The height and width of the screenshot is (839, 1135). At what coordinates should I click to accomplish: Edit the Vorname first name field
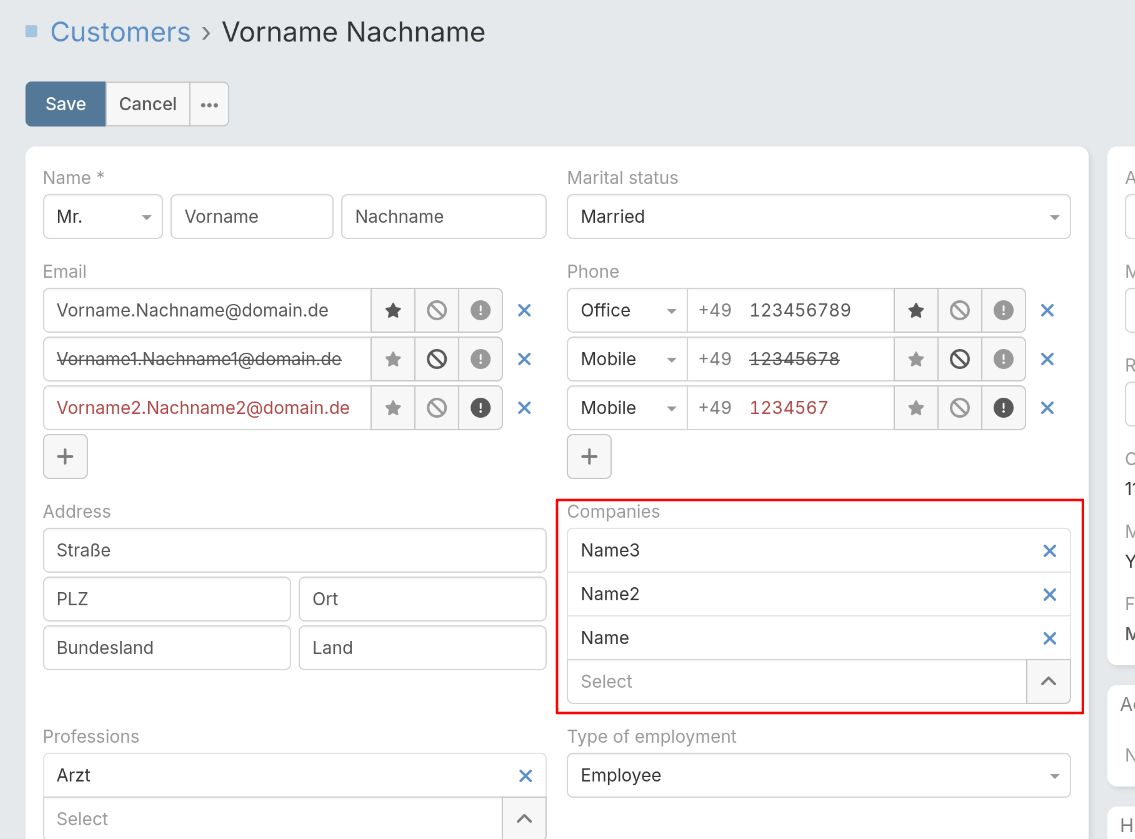pos(252,216)
